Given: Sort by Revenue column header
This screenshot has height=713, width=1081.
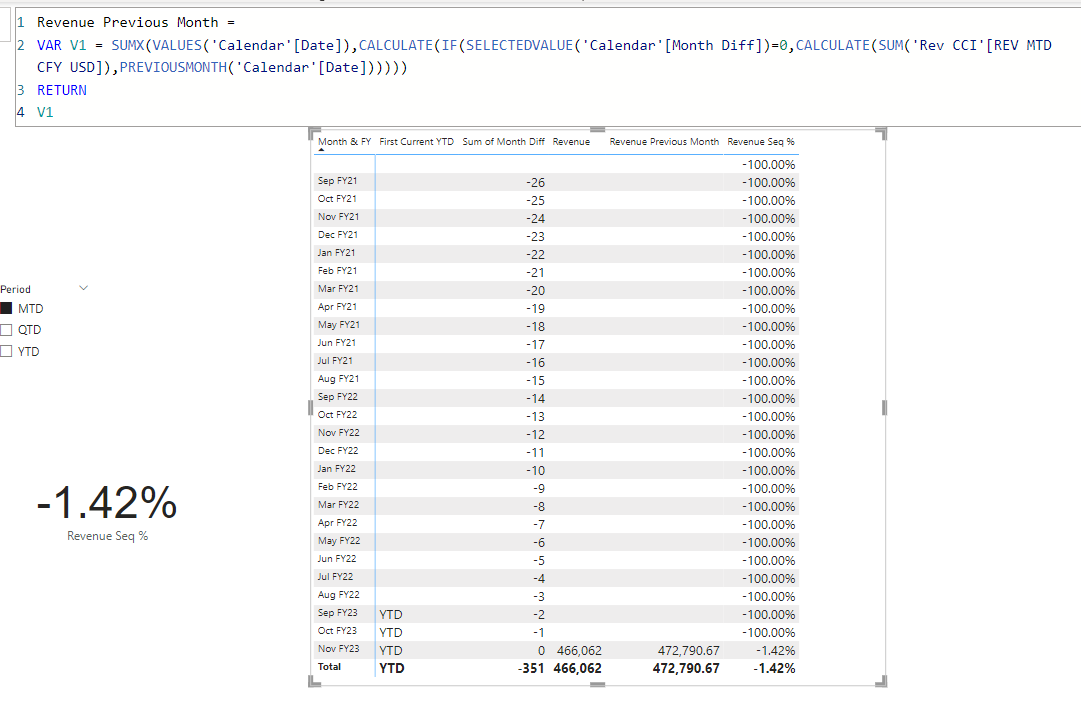Looking at the screenshot, I should 571,141.
